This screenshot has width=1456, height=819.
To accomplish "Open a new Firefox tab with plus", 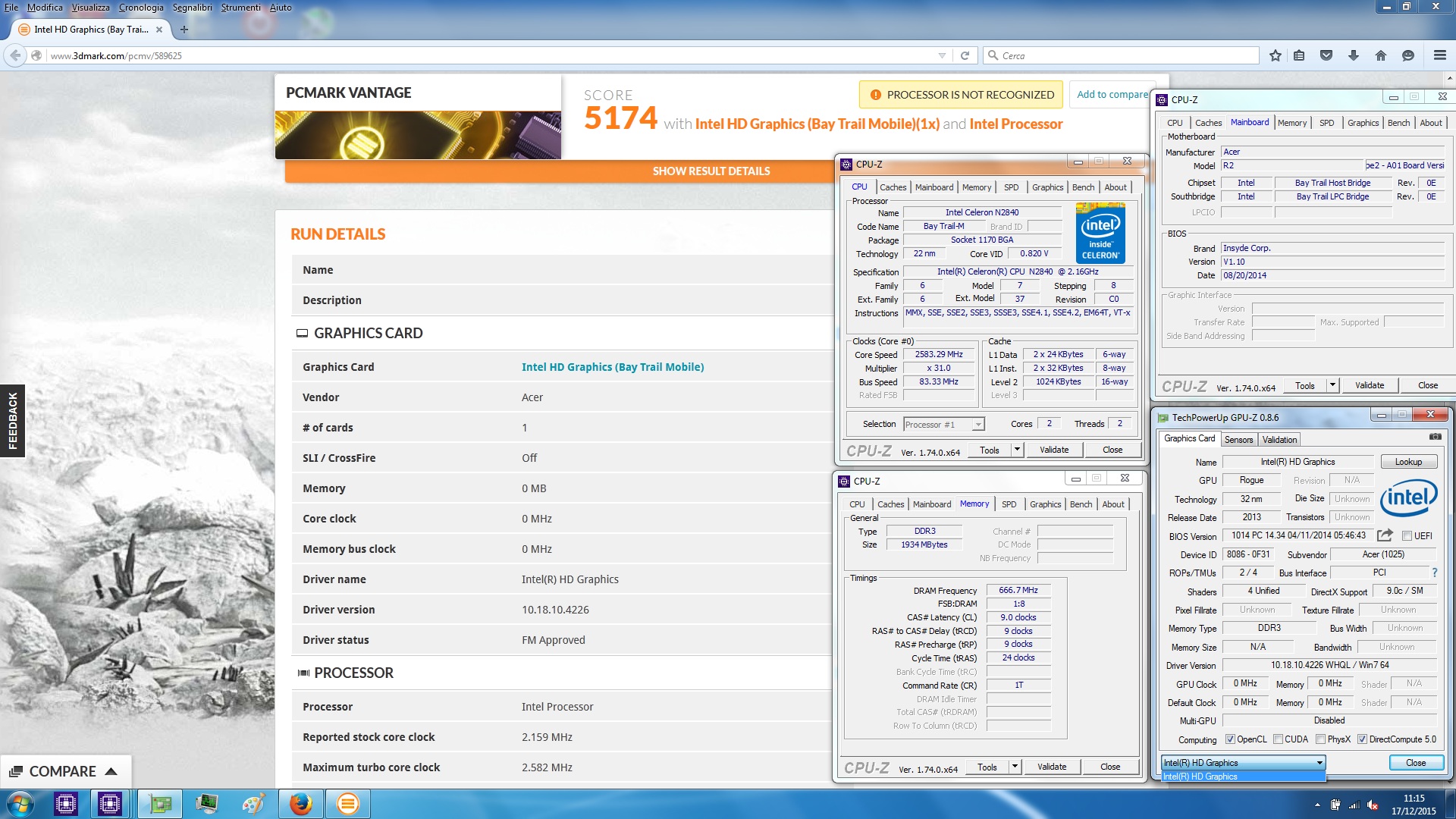I will tap(184, 30).
